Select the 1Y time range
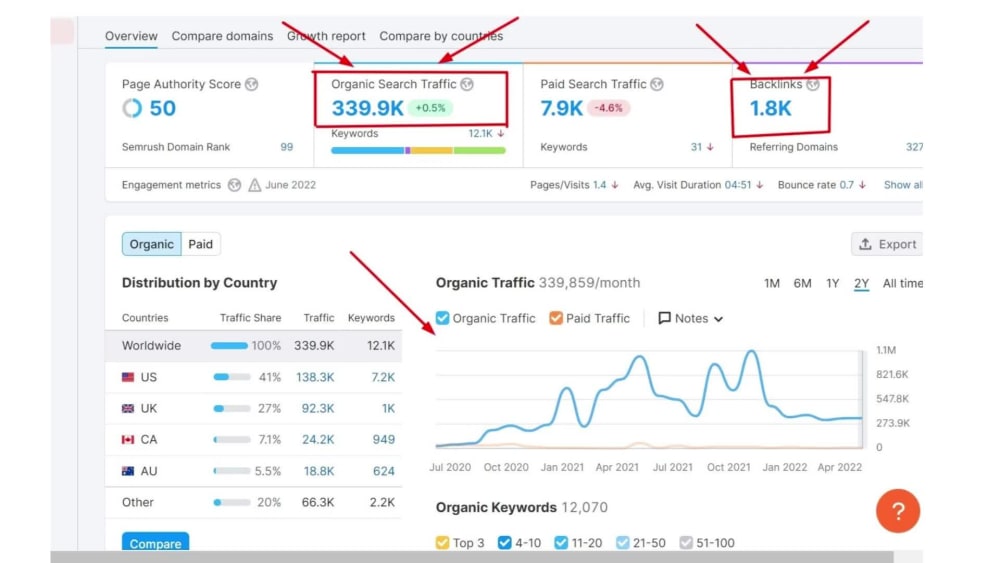 pos(832,283)
